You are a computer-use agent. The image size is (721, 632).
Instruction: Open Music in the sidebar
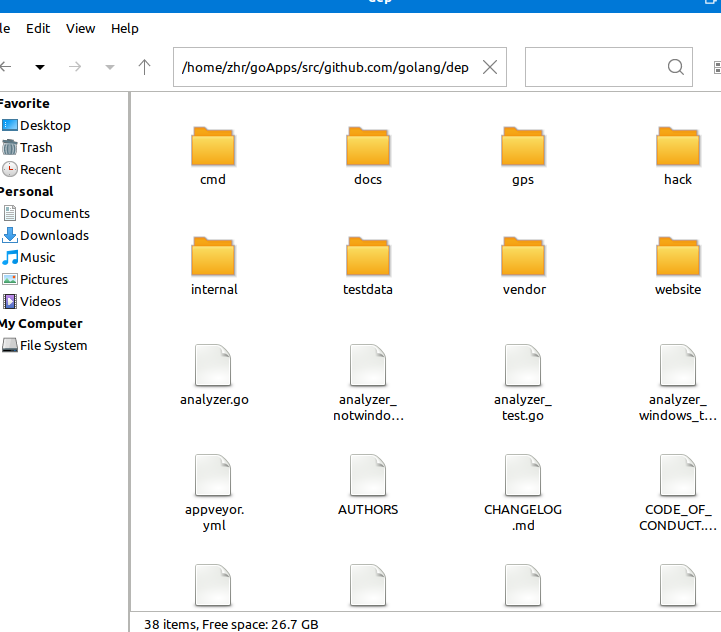[29, 258]
